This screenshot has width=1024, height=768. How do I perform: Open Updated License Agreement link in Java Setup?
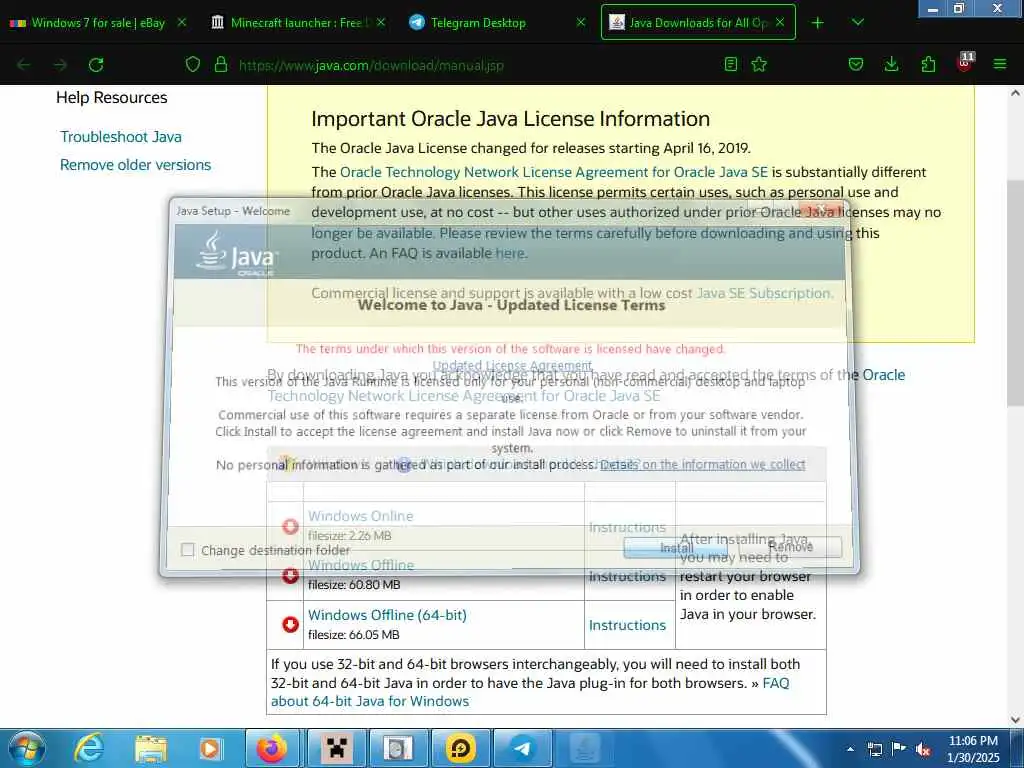click(x=513, y=366)
